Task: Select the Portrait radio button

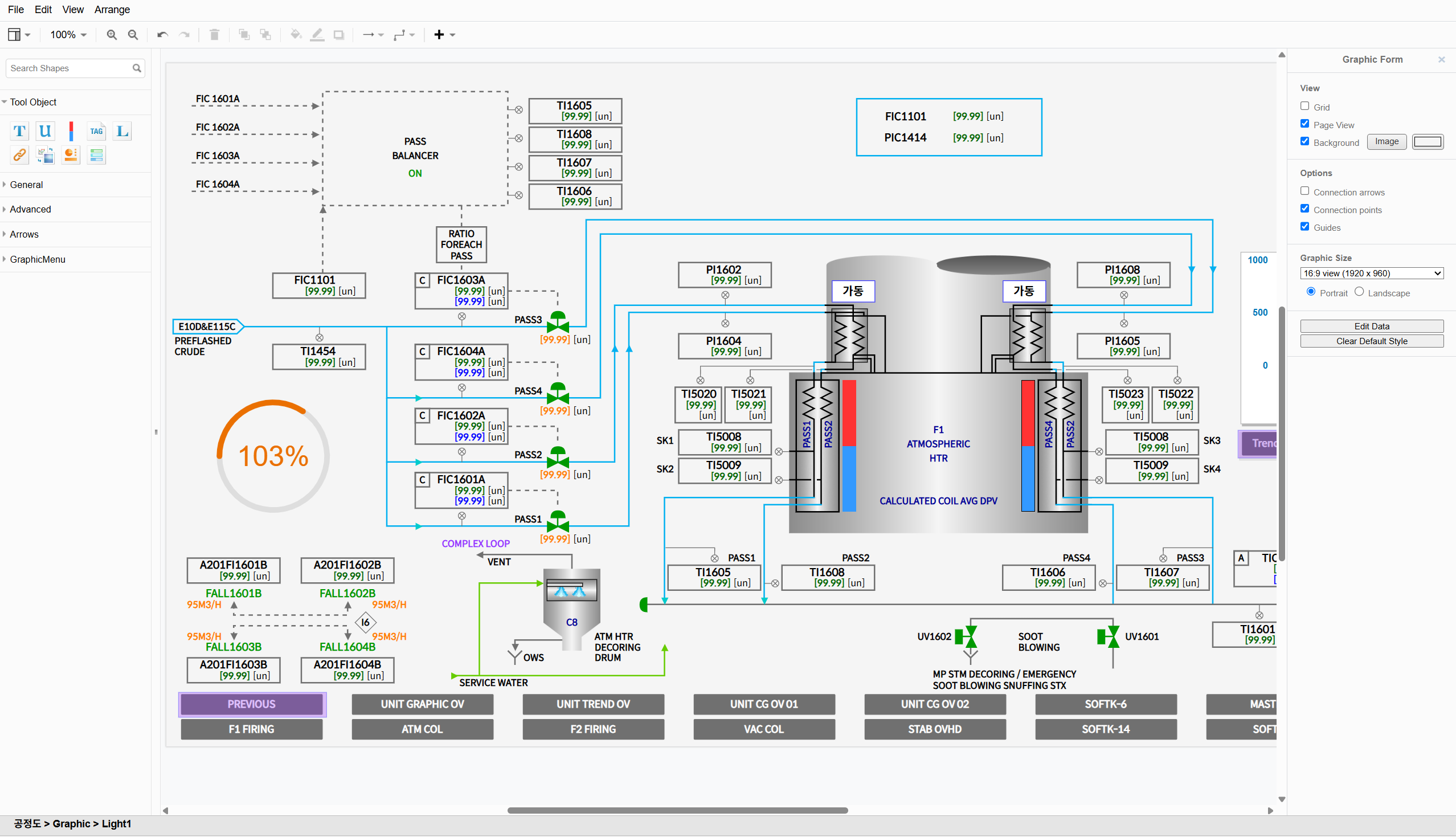Action: (x=1311, y=292)
